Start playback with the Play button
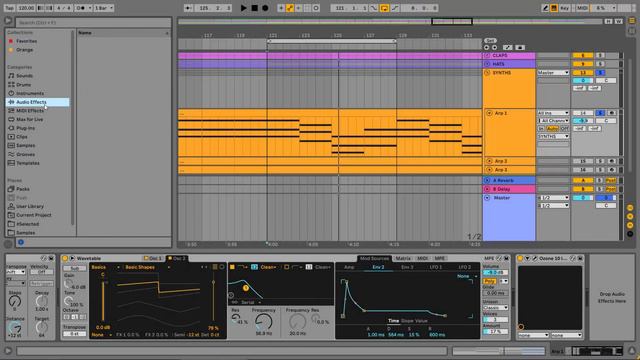The height and width of the screenshot is (360, 640). (x=243, y=8)
